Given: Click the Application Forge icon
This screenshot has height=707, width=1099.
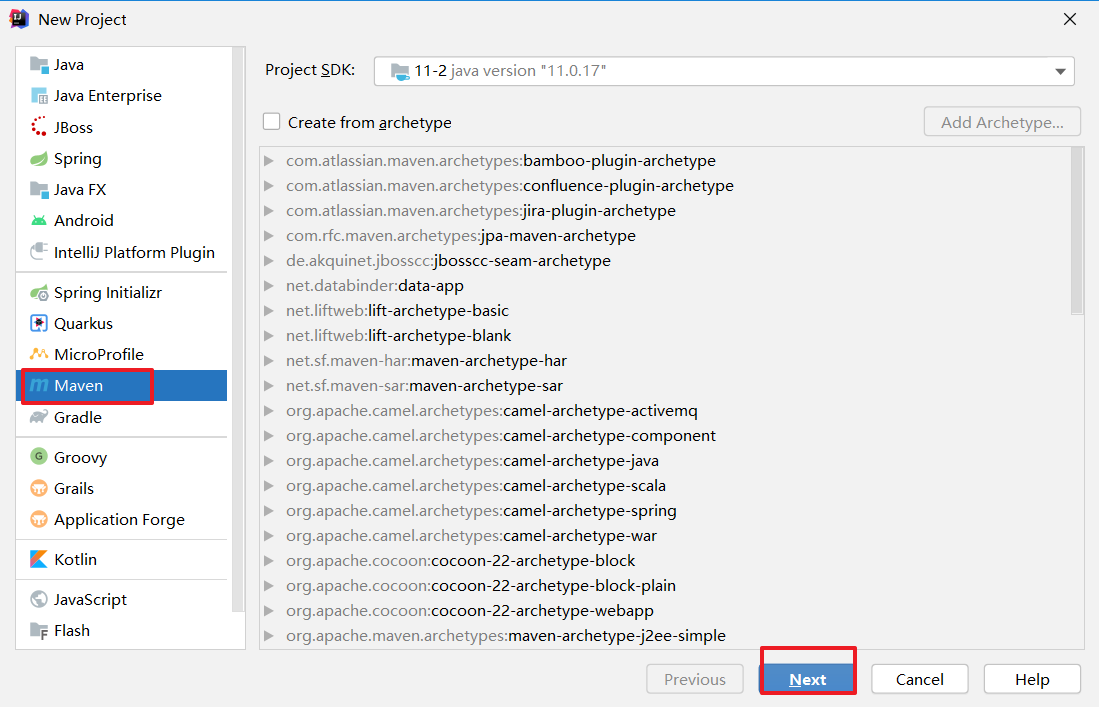Looking at the screenshot, I should tap(39, 519).
